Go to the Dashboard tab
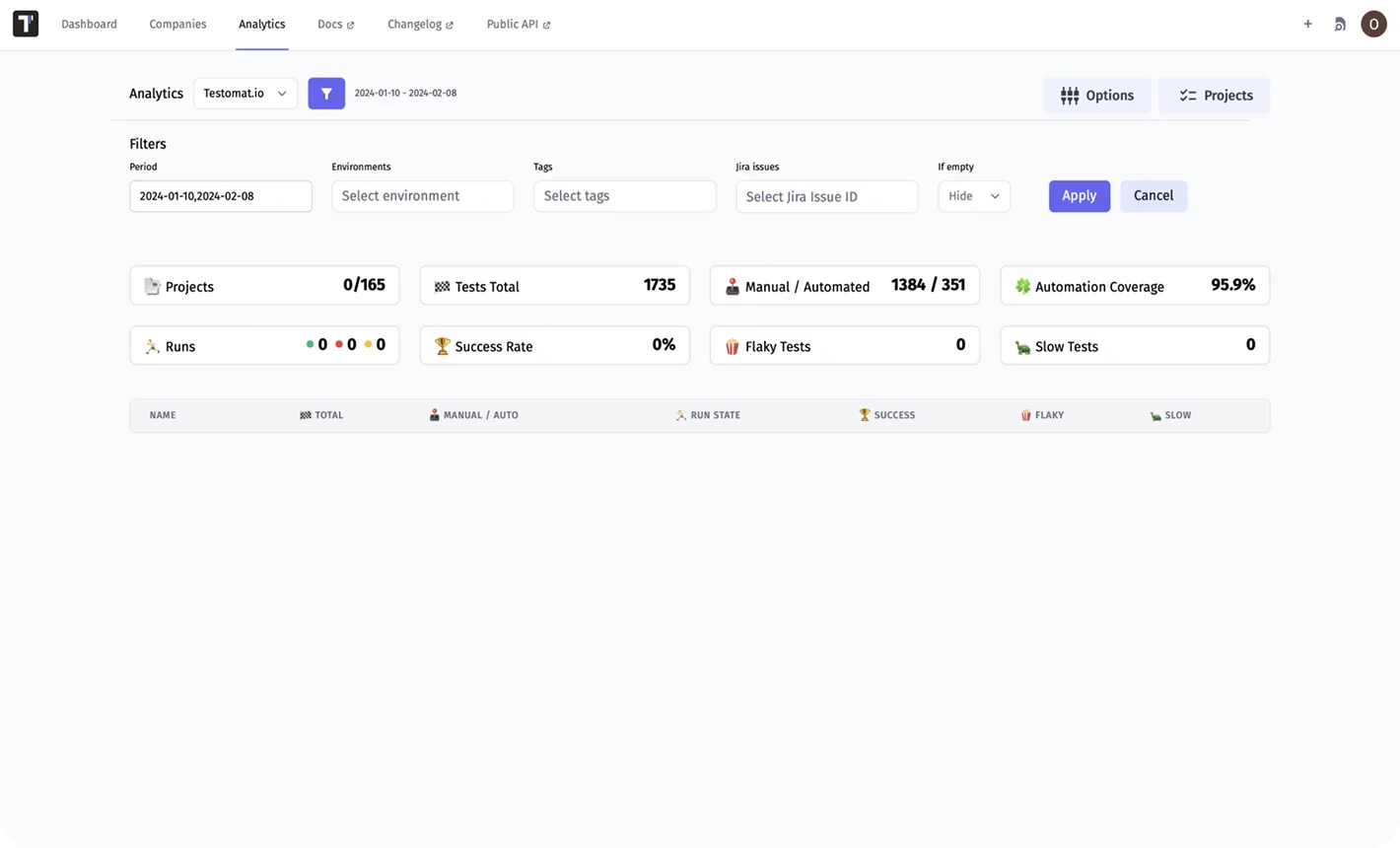Image resolution: width=1400 pixels, height=848 pixels. [89, 25]
